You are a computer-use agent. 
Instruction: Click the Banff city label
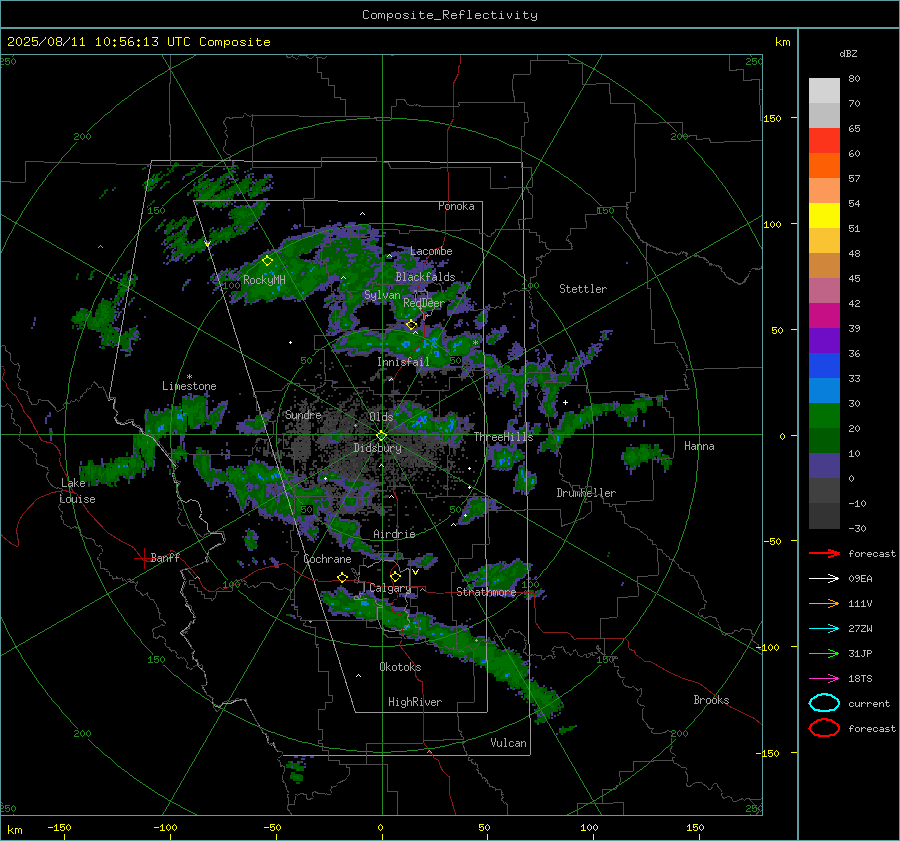coord(165,558)
